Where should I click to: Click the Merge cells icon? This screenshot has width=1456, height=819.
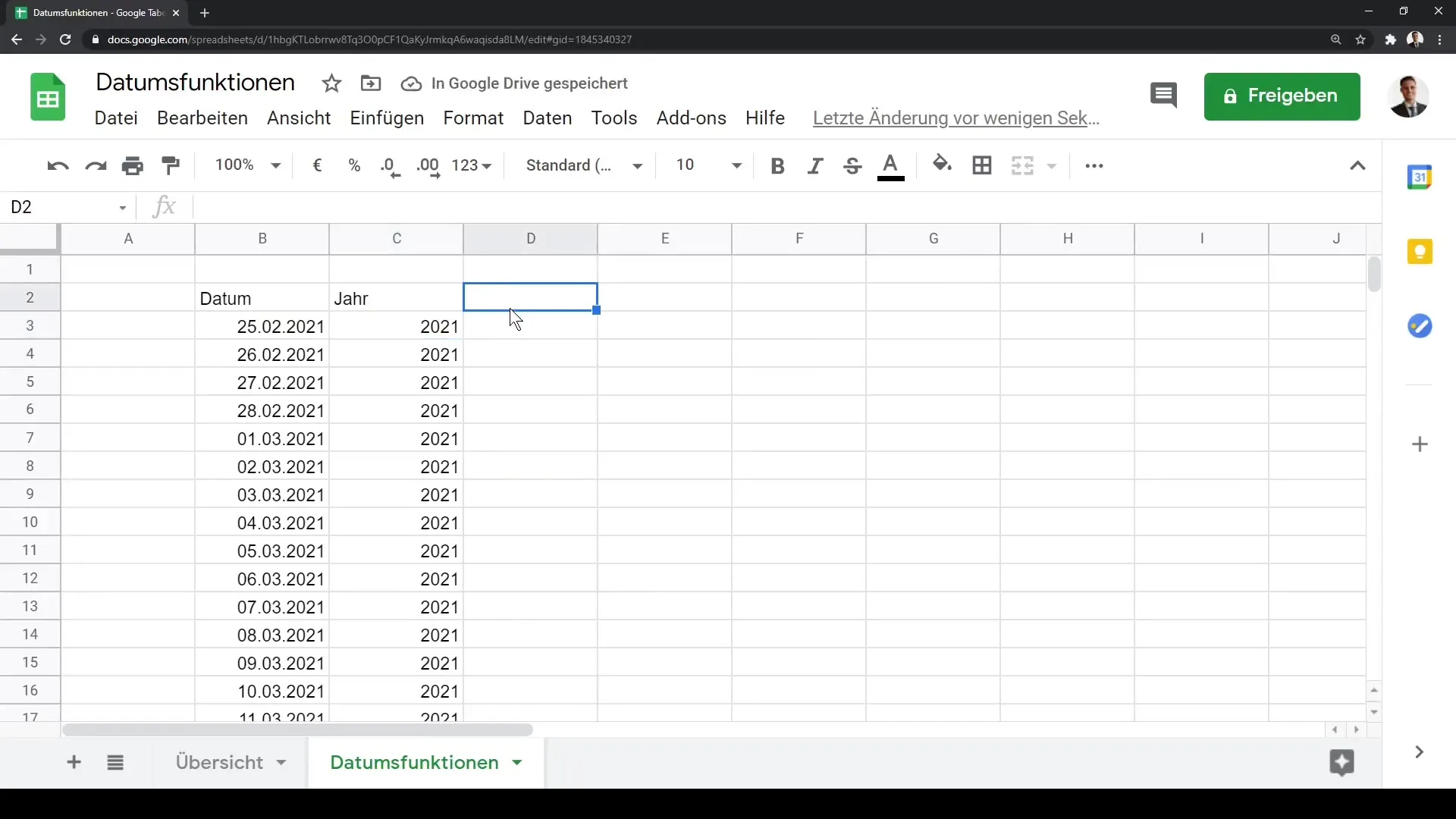tap(1022, 165)
